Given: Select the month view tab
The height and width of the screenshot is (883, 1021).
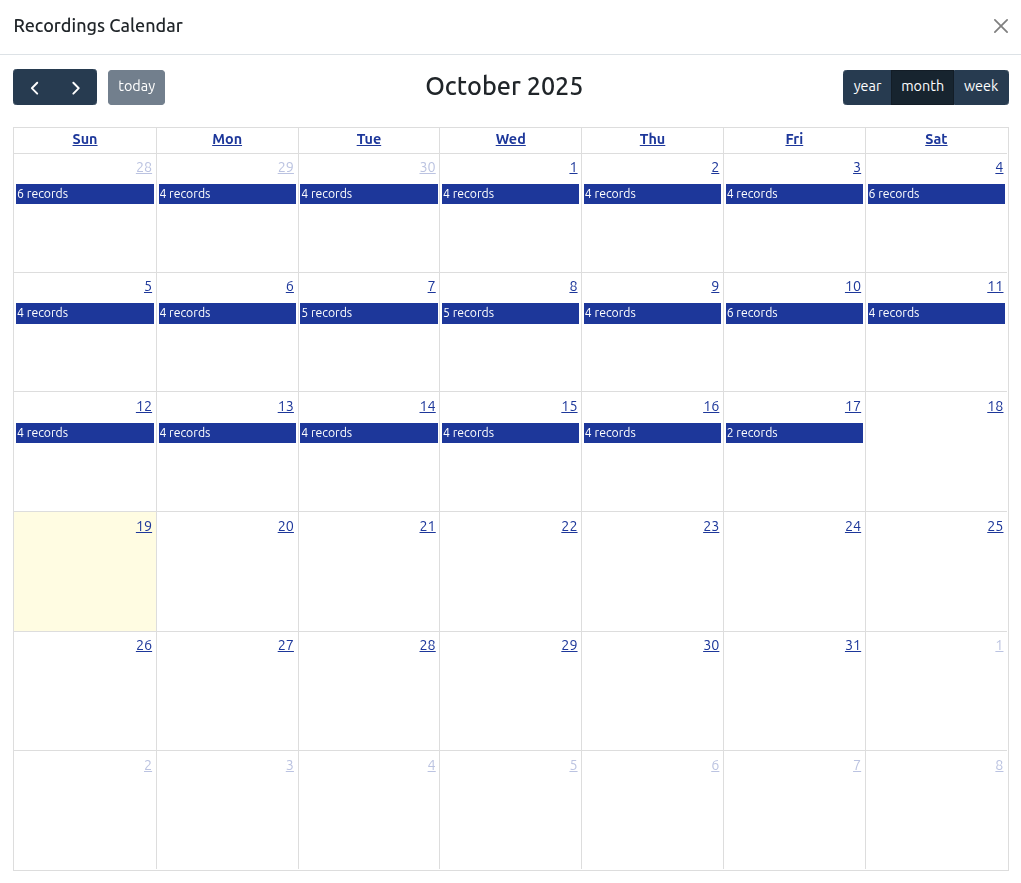Looking at the screenshot, I should [x=922, y=87].
